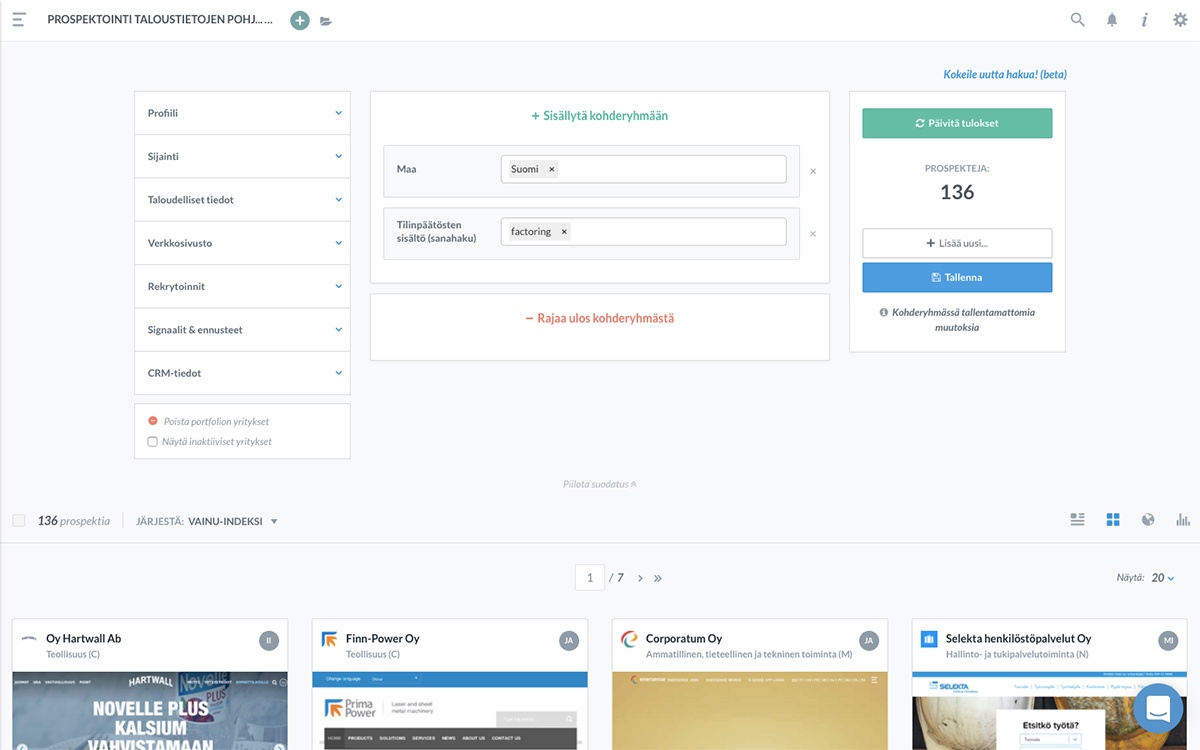Expand the Rekrytoinnit filter section

coord(242,287)
